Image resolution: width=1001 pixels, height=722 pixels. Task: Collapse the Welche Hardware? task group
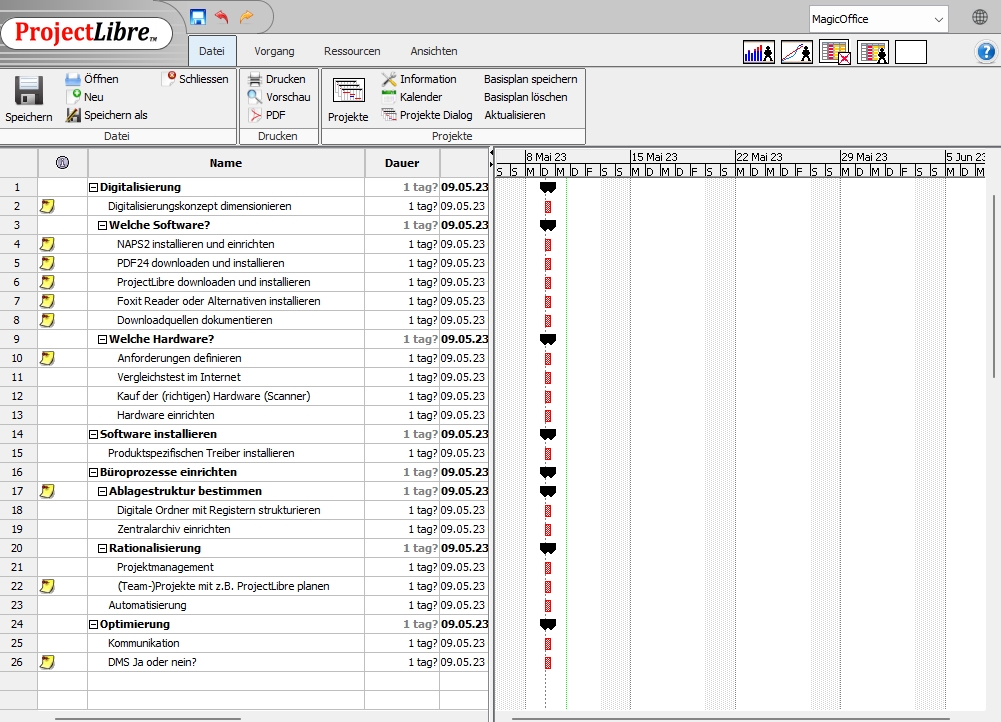(103, 339)
